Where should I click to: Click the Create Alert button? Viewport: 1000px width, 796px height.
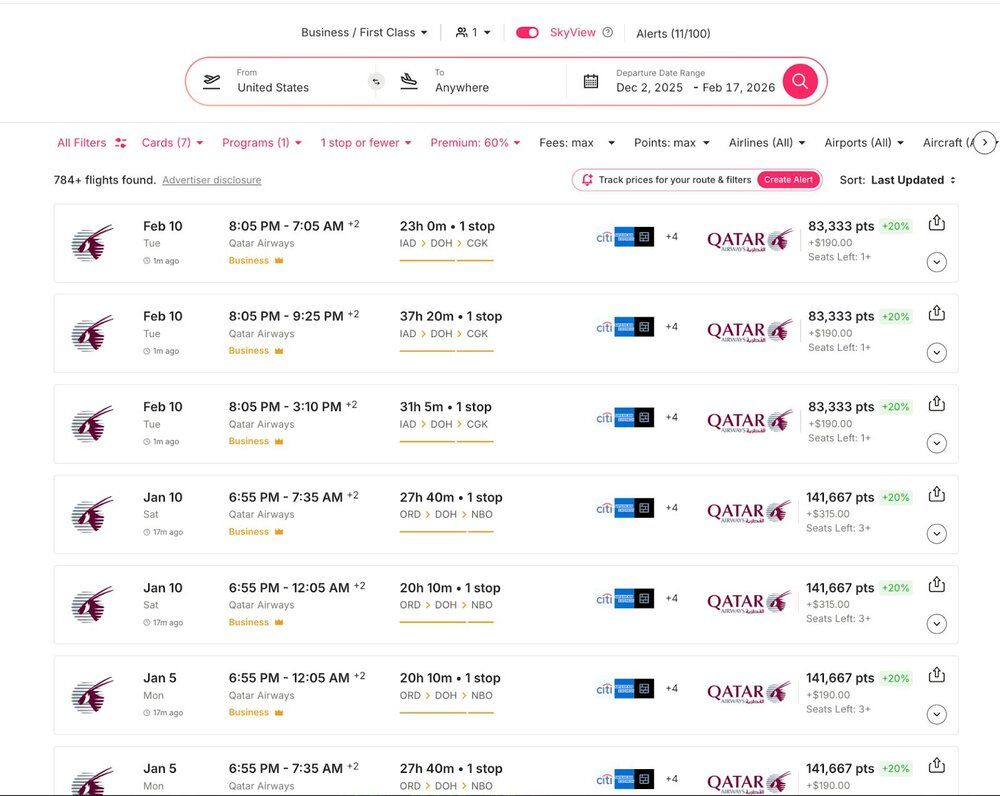point(788,180)
